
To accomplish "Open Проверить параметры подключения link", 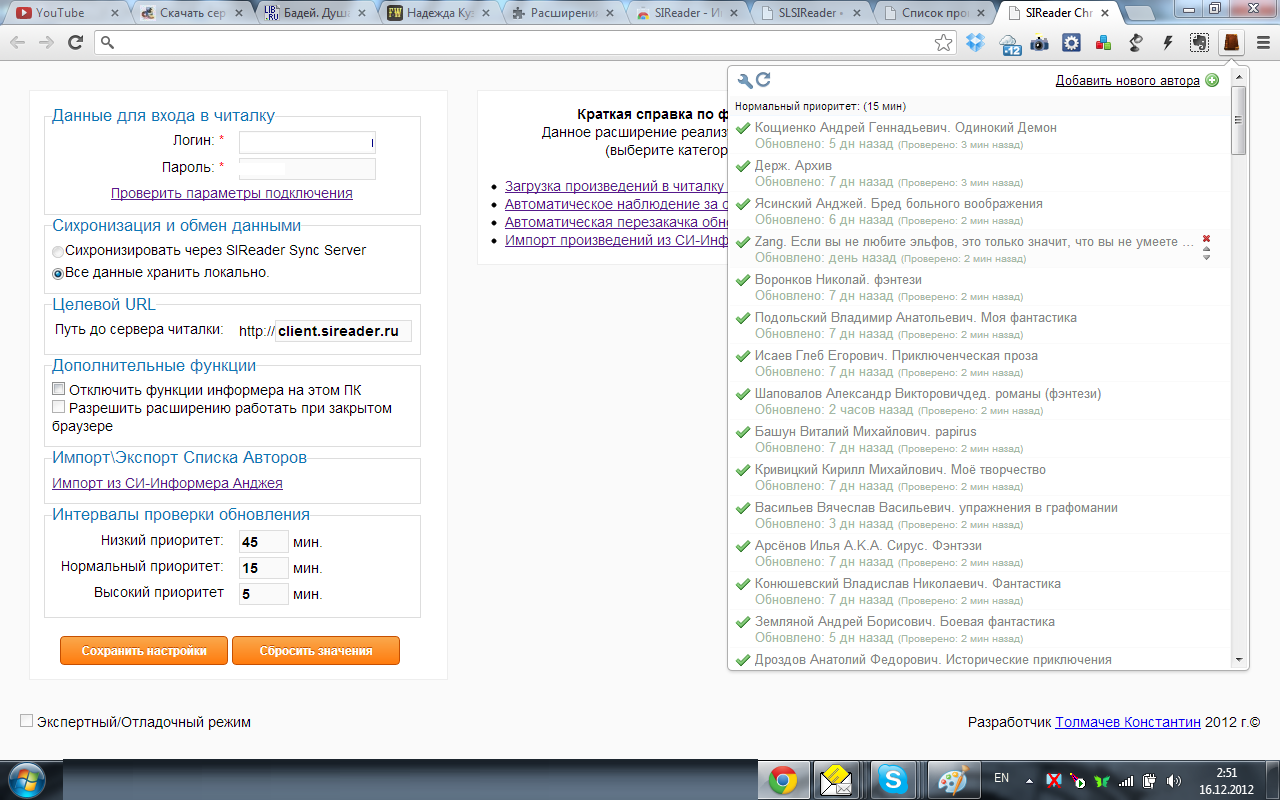I will point(231,193).
